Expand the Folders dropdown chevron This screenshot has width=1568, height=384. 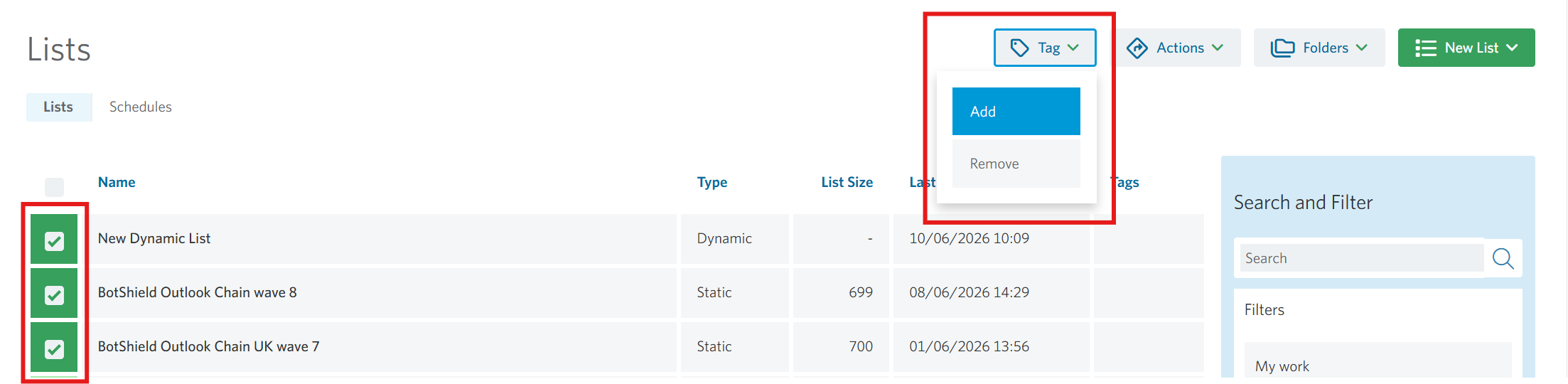pyautogui.click(x=1361, y=48)
